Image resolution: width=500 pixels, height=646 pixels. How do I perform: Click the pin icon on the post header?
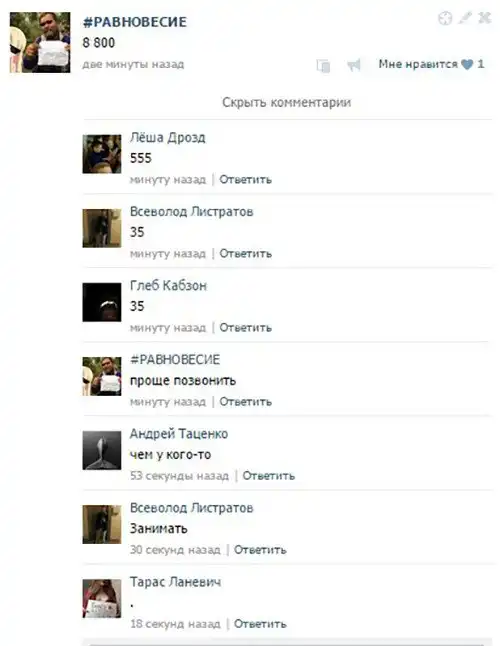(x=445, y=18)
